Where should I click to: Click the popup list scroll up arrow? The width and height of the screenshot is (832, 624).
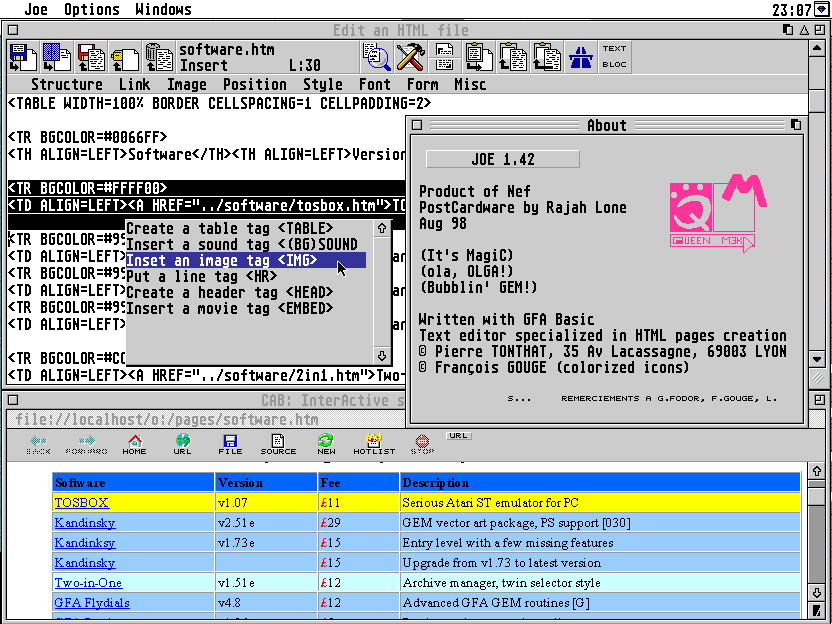tap(382, 228)
